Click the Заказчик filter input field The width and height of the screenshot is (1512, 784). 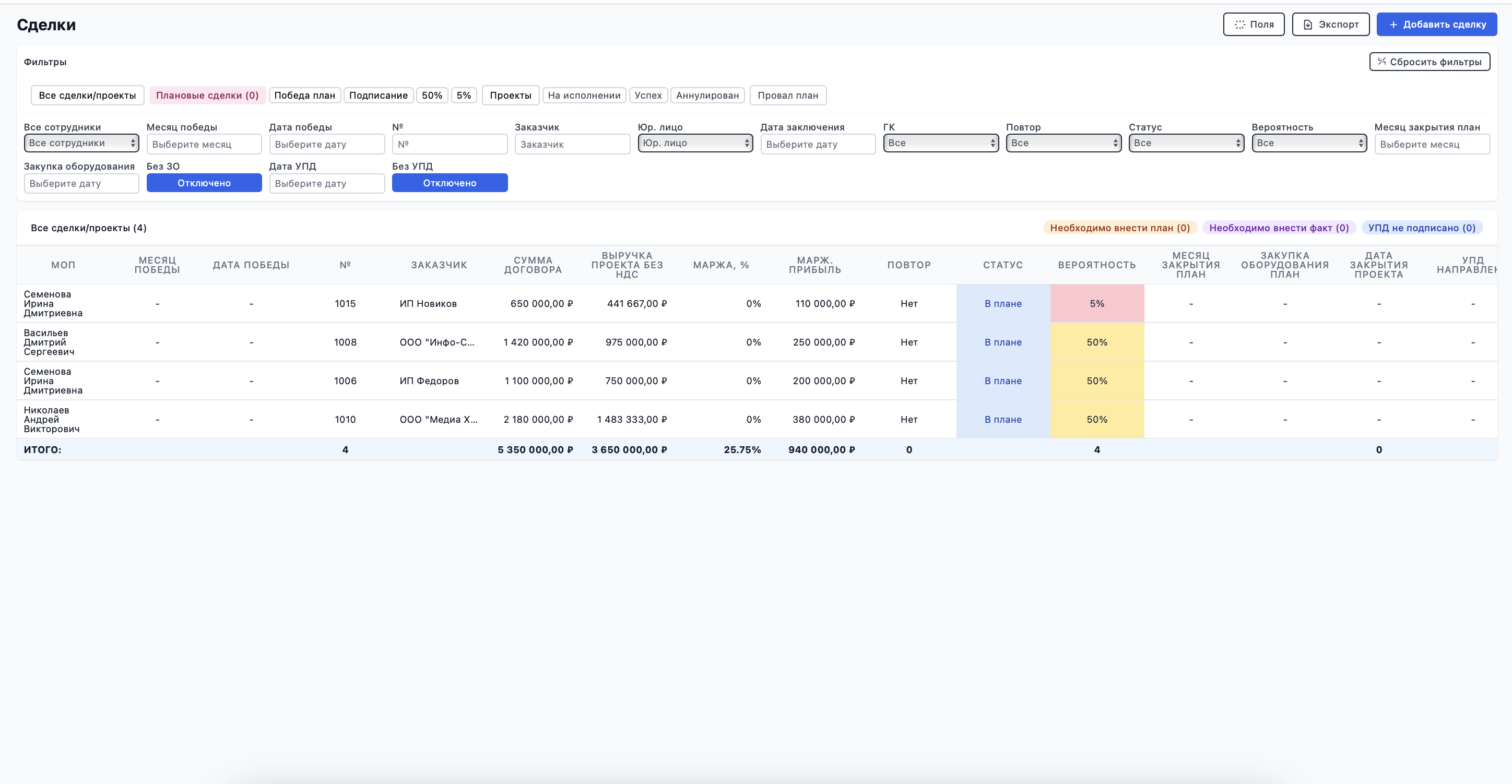[x=572, y=145]
